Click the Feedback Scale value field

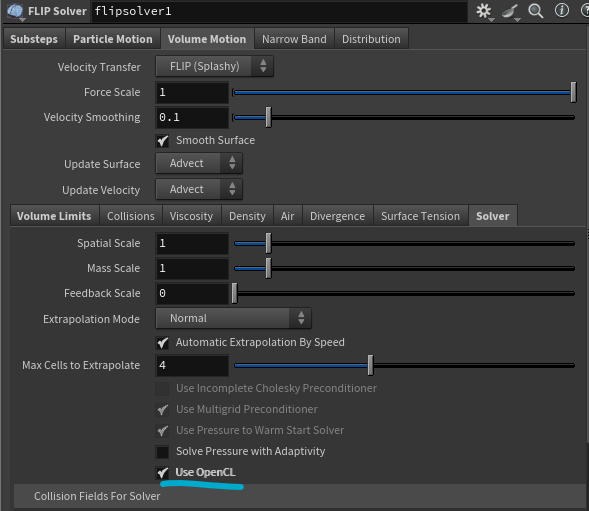click(192, 293)
